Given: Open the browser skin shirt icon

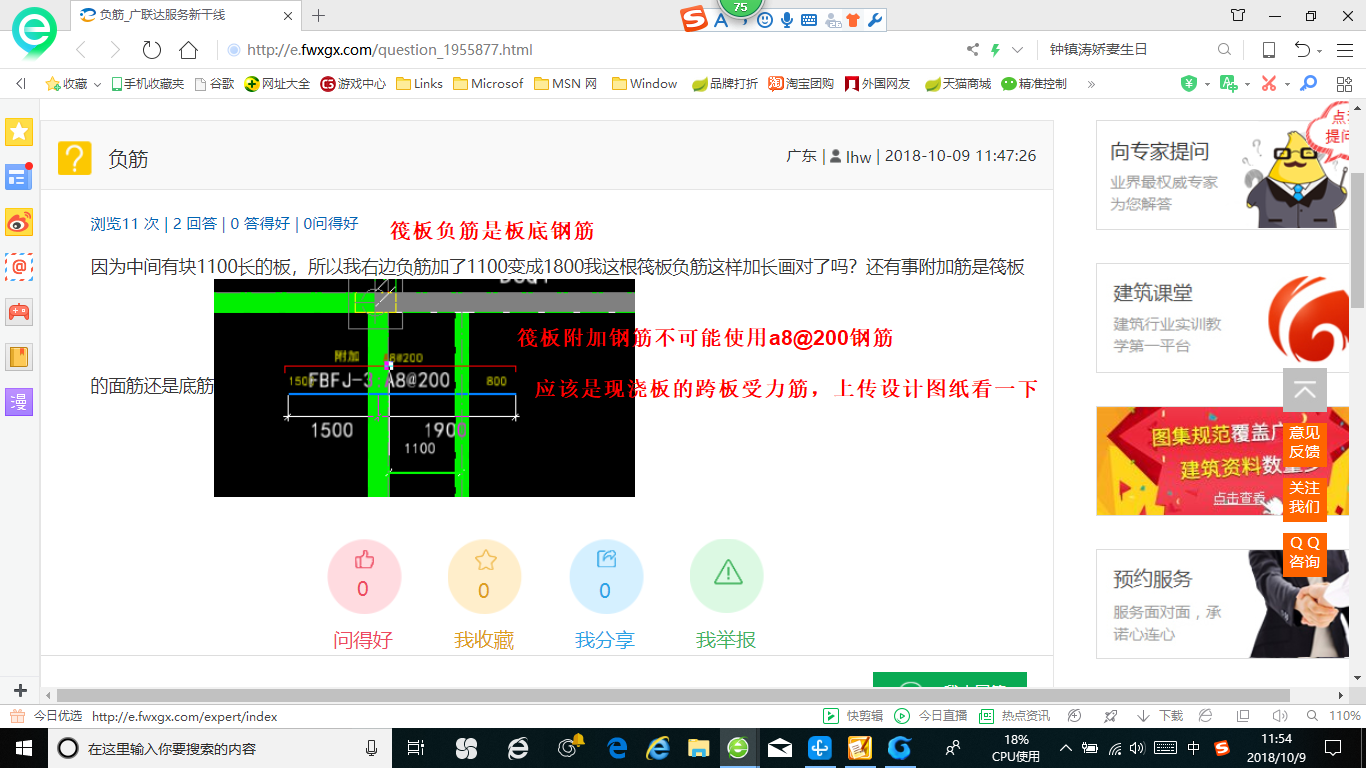Looking at the screenshot, I should tap(1238, 15).
